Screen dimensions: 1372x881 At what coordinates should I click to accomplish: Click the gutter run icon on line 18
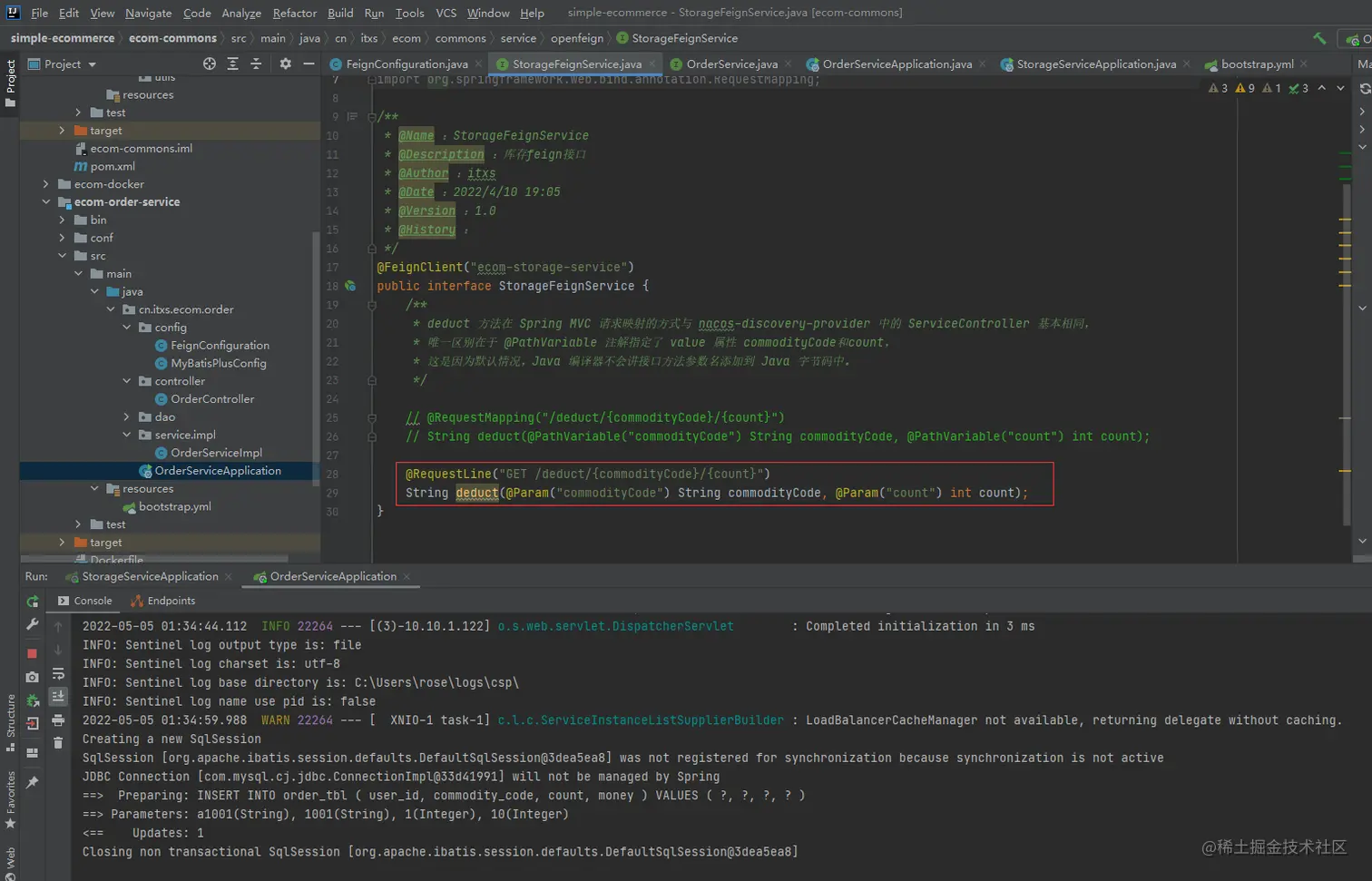[350, 286]
